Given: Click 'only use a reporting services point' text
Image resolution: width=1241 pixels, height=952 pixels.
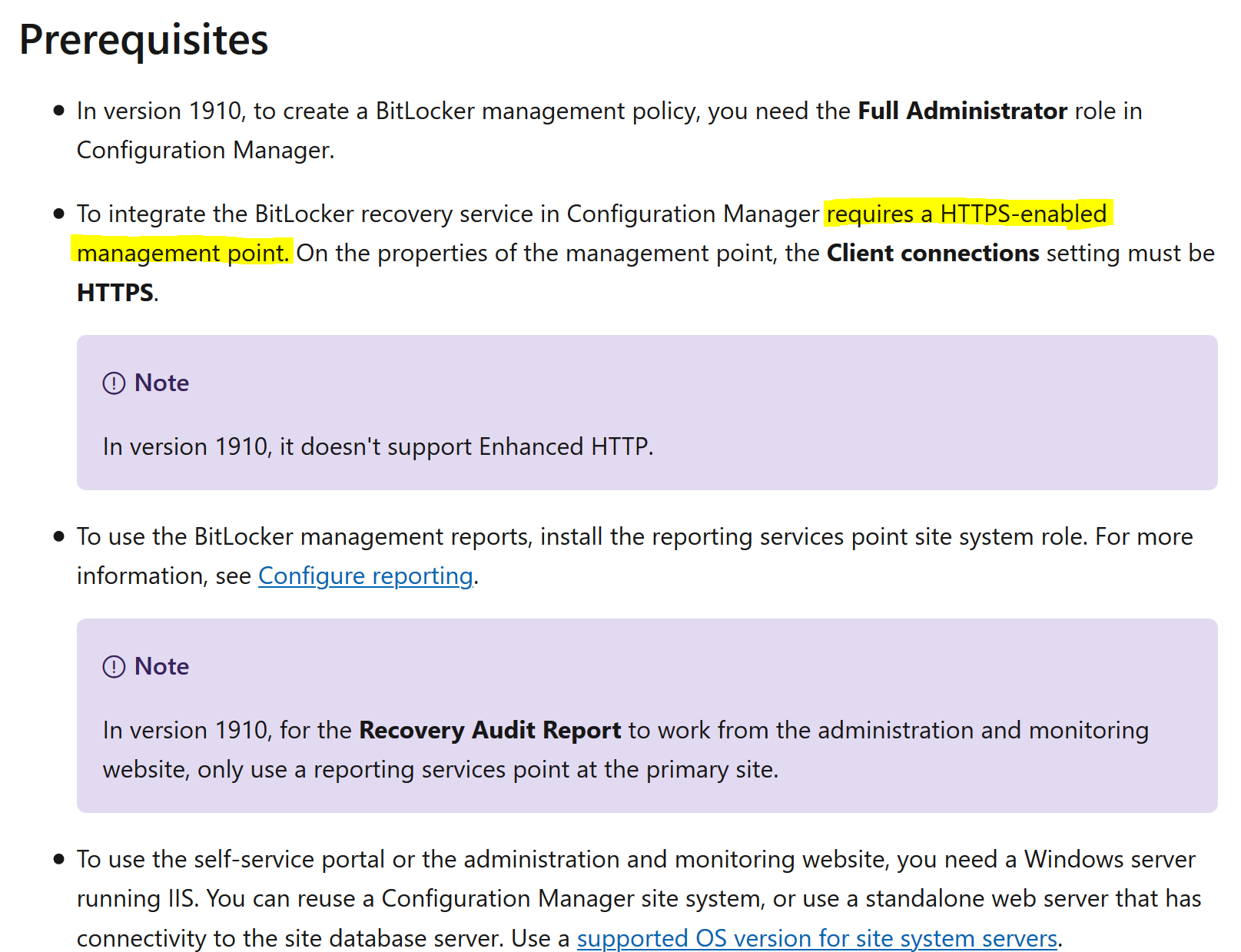Looking at the screenshot, I should (x=382, y=769).
